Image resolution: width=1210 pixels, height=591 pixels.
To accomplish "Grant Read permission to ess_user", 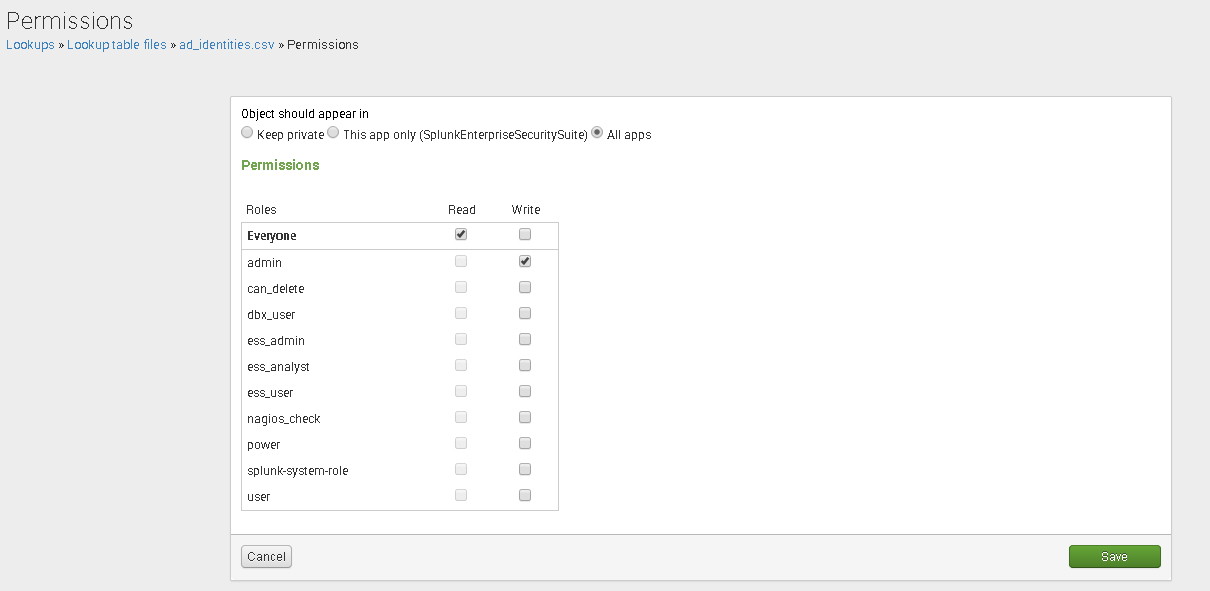I will pyautogui.click(x=460, y=391).
